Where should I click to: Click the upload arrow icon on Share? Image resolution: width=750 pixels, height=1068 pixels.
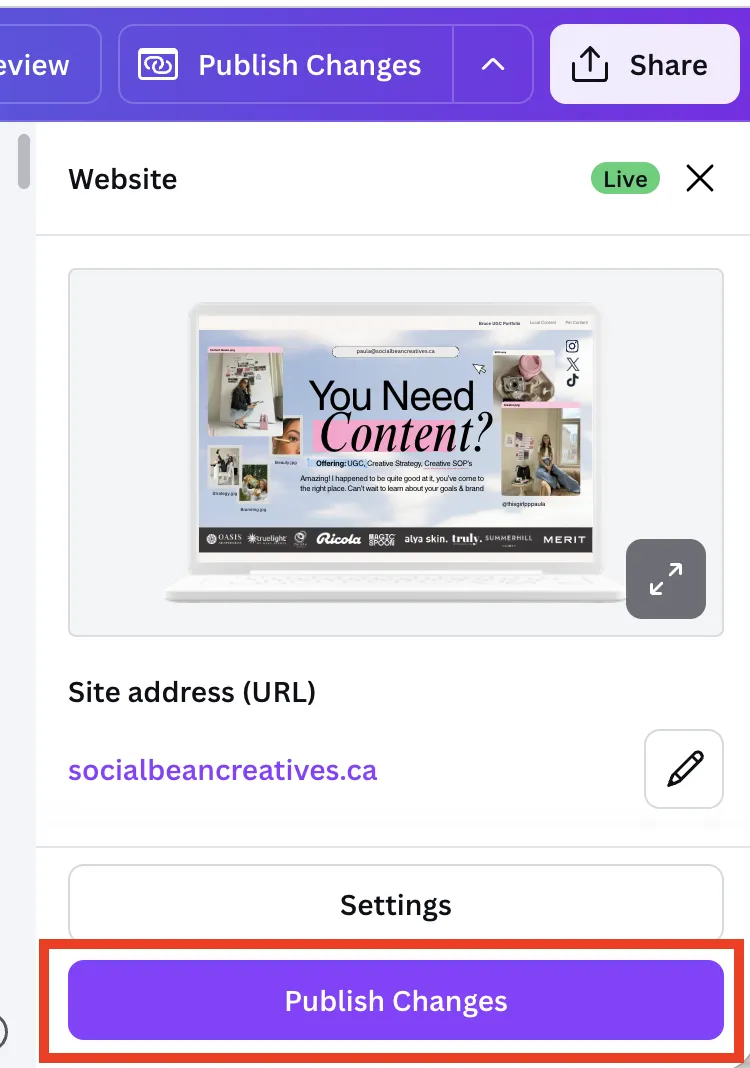click(589, 65)
